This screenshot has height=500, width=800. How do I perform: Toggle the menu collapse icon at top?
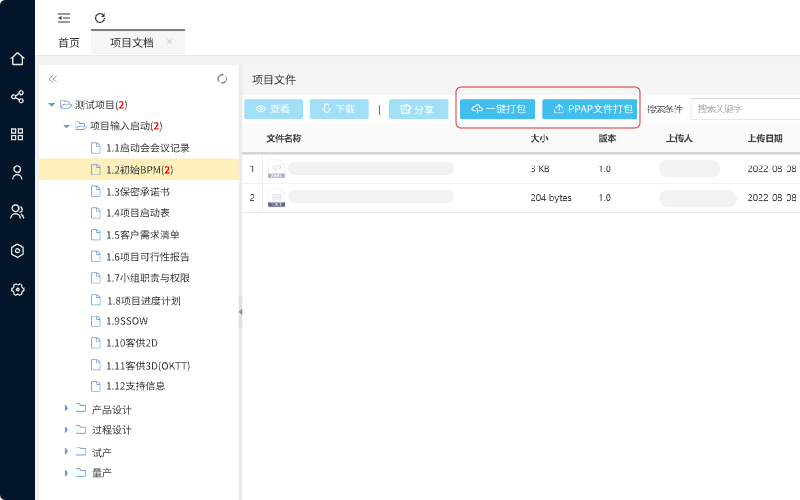64,18
